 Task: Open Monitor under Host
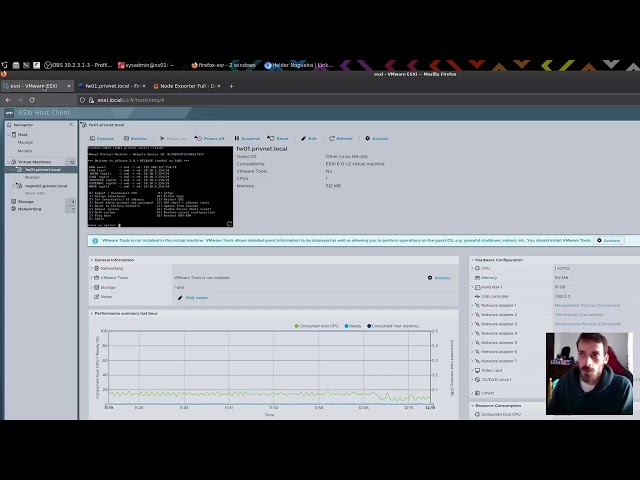point(25,151)
